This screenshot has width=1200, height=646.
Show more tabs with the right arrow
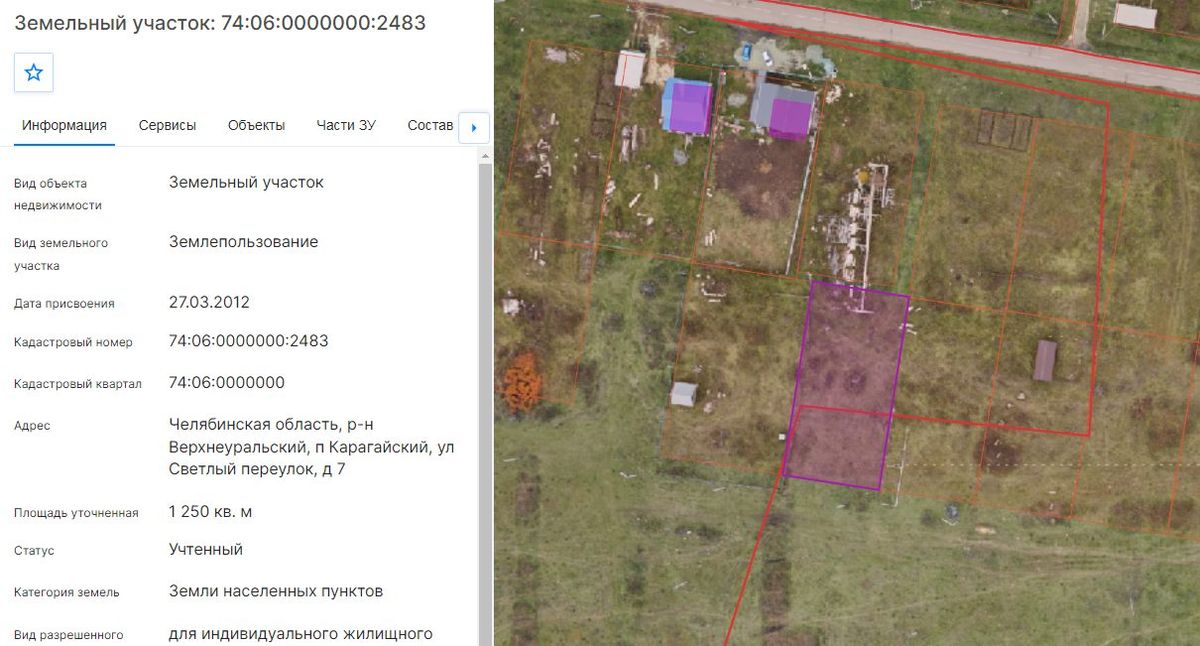point(473,128)
